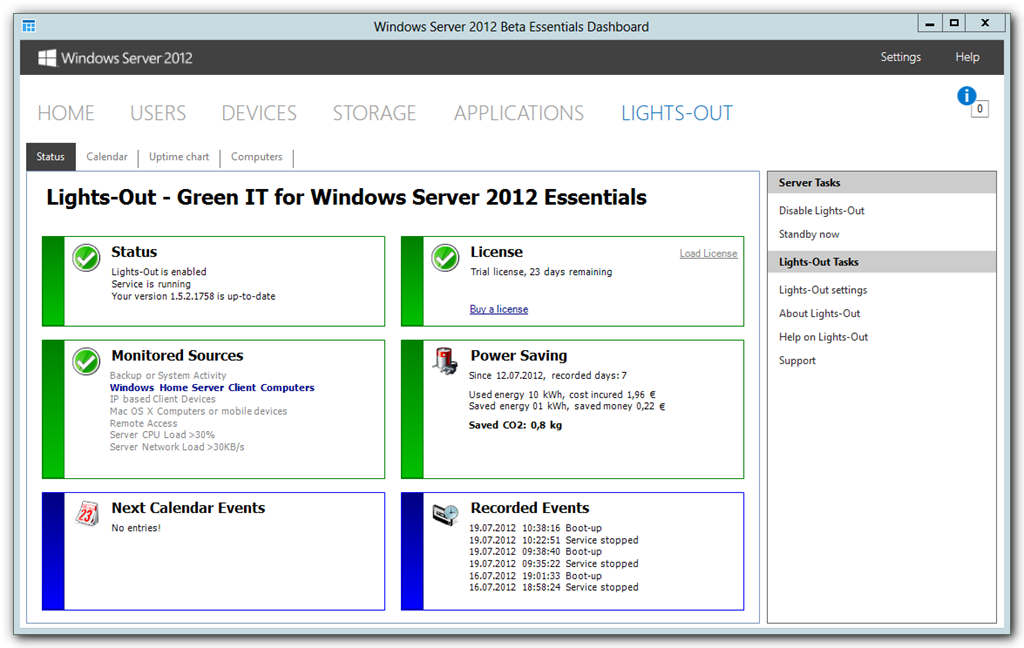
Task: Open Help on Lights-Out
Action: pos(824,336)
